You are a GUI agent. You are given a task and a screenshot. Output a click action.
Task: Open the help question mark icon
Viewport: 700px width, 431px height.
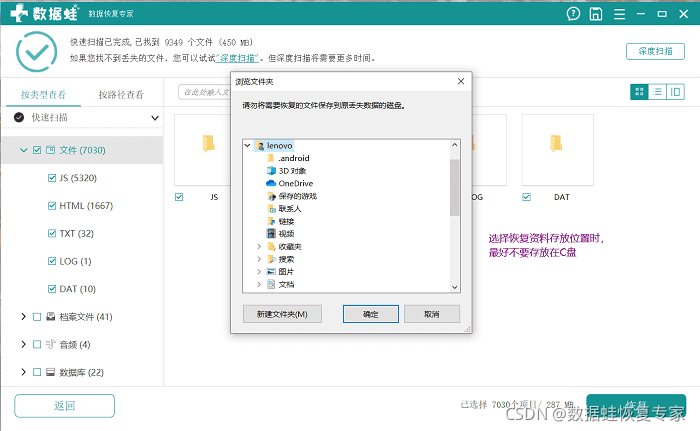point(573,14)
